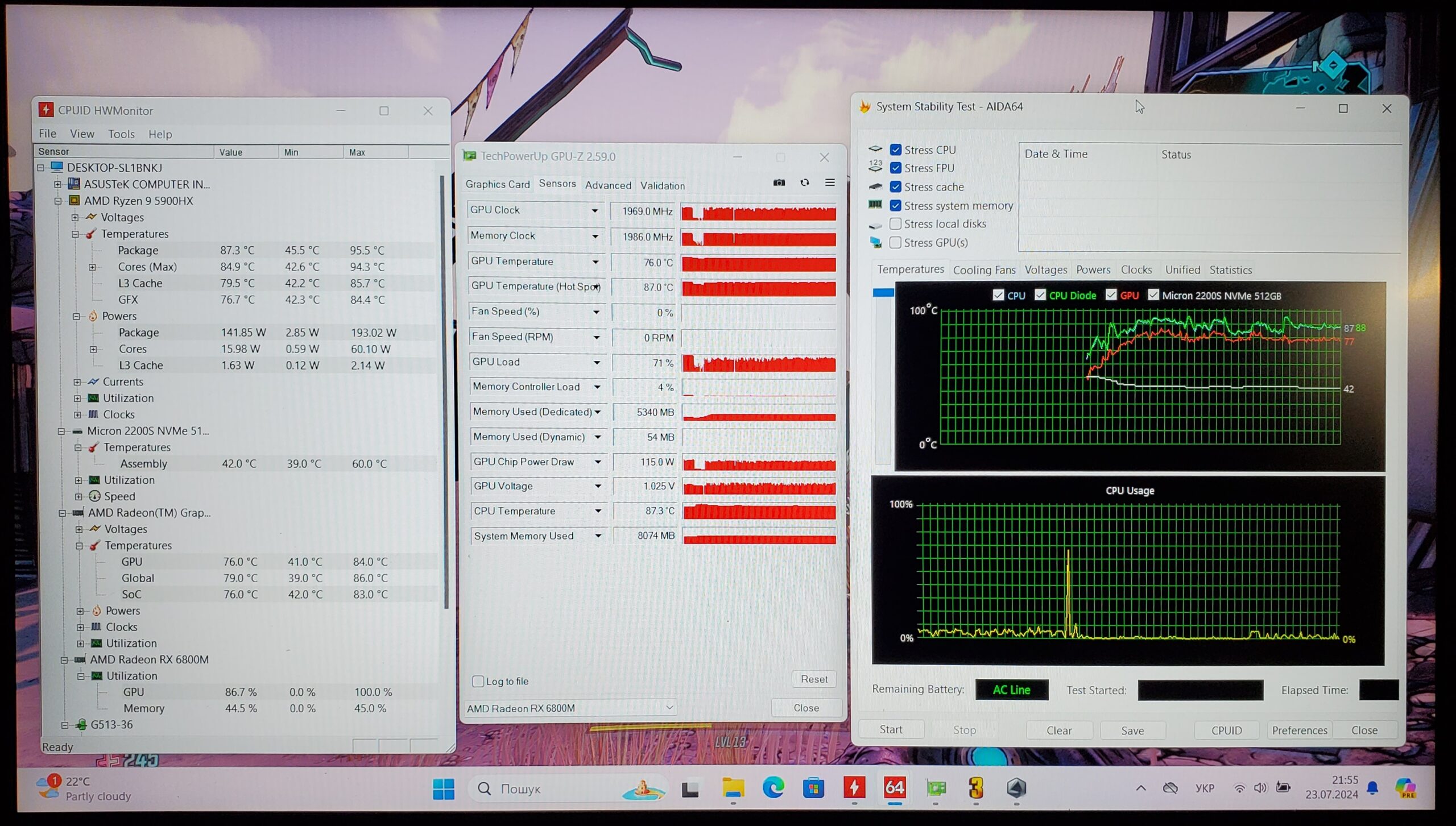Open AMD Radeon RX 6800M selector
1456x826 pixels.
click(570, 708)
